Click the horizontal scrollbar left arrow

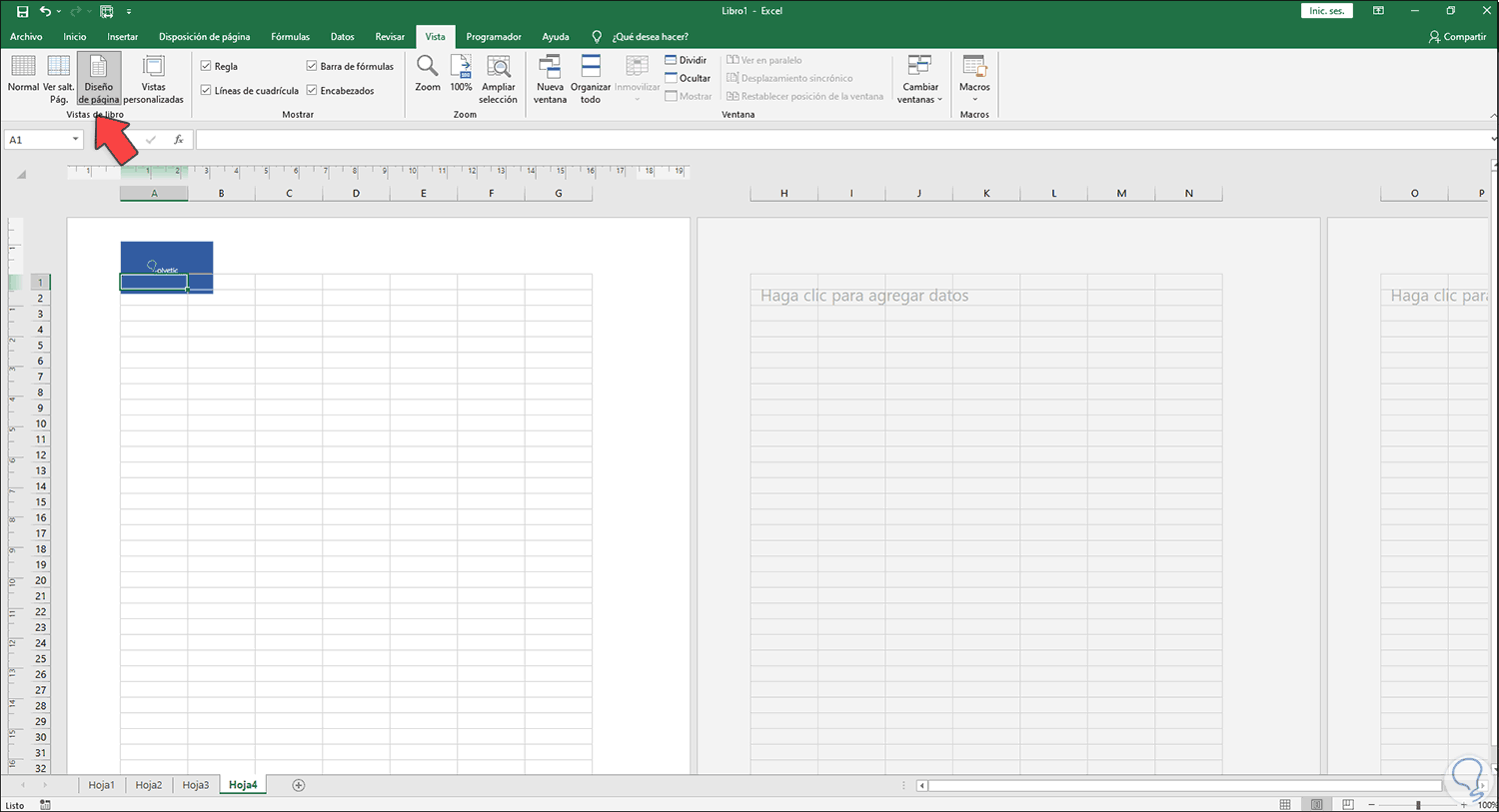(922, 785)
